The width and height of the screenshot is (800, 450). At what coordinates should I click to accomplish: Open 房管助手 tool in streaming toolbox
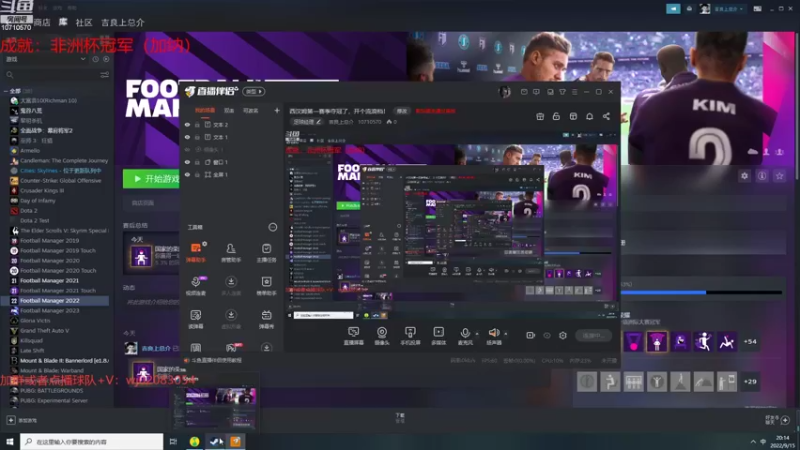(x=231, y=253)
